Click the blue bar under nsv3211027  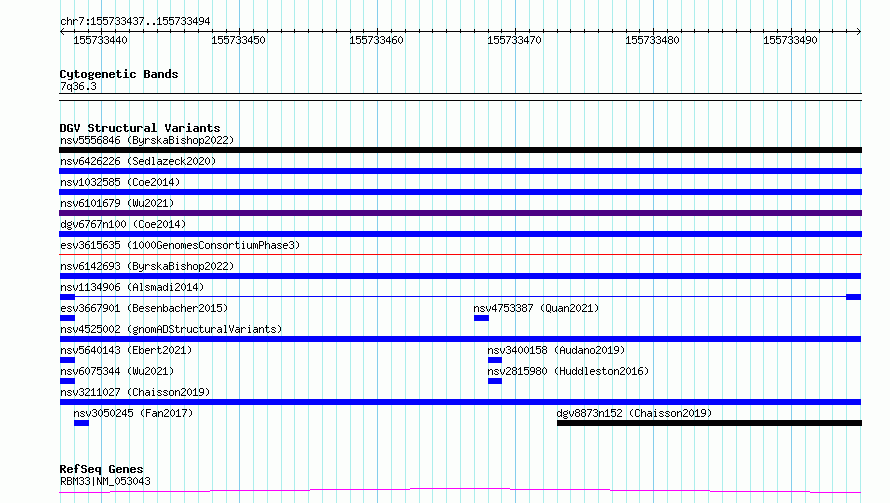[x=460, y=402]
